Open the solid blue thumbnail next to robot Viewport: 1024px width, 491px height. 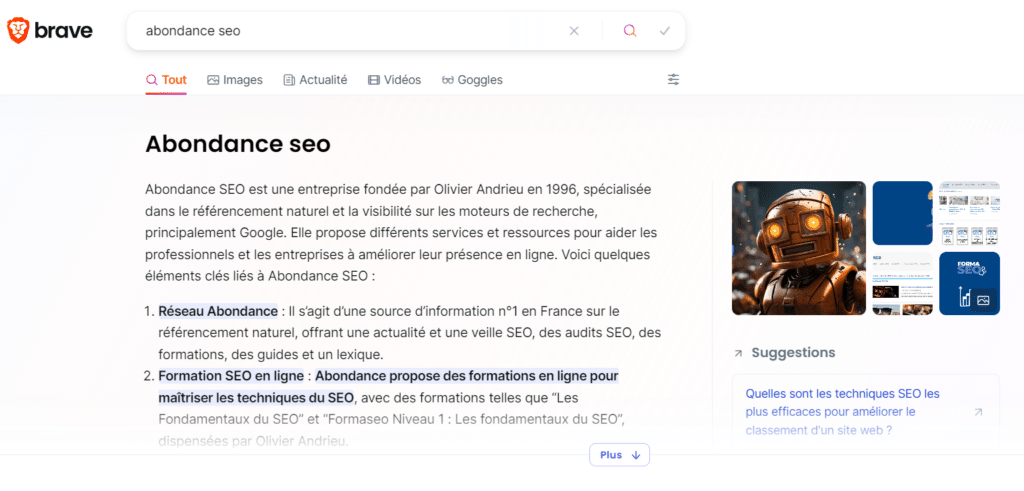click(902, 213)
